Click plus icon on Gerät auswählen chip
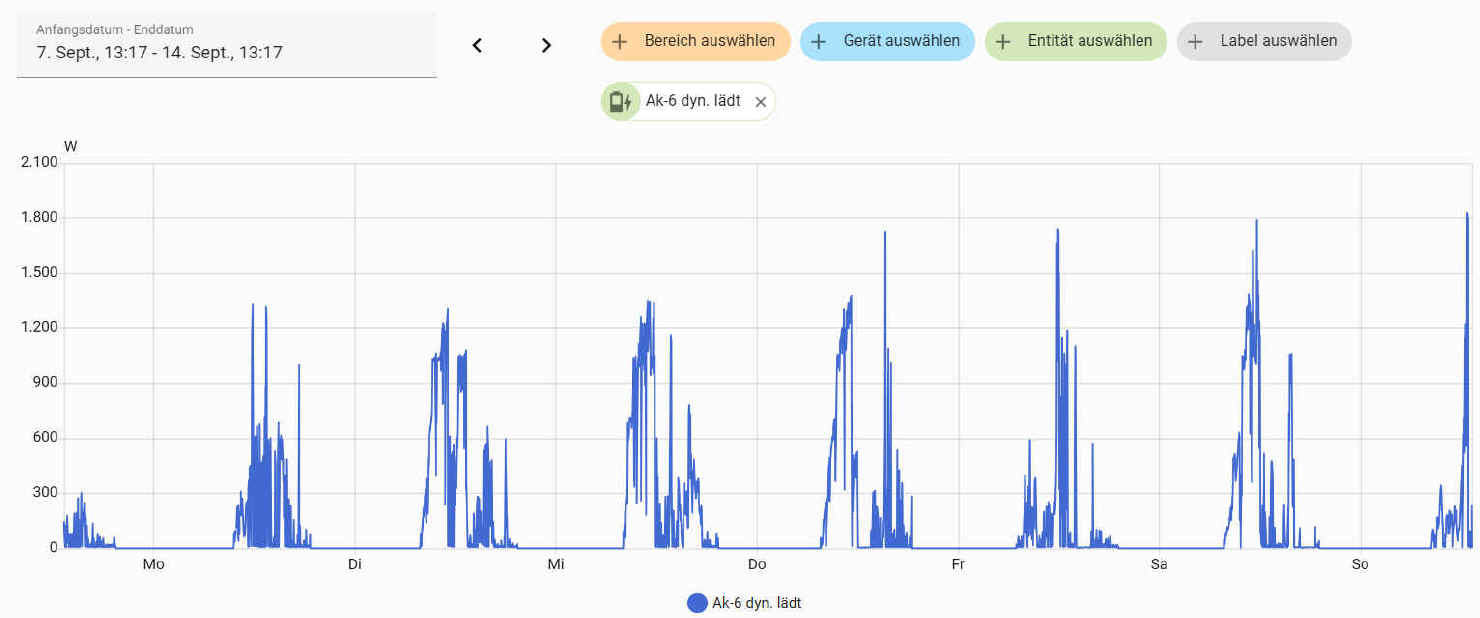This screenshot has height=618, width=1480. (819, 42)
